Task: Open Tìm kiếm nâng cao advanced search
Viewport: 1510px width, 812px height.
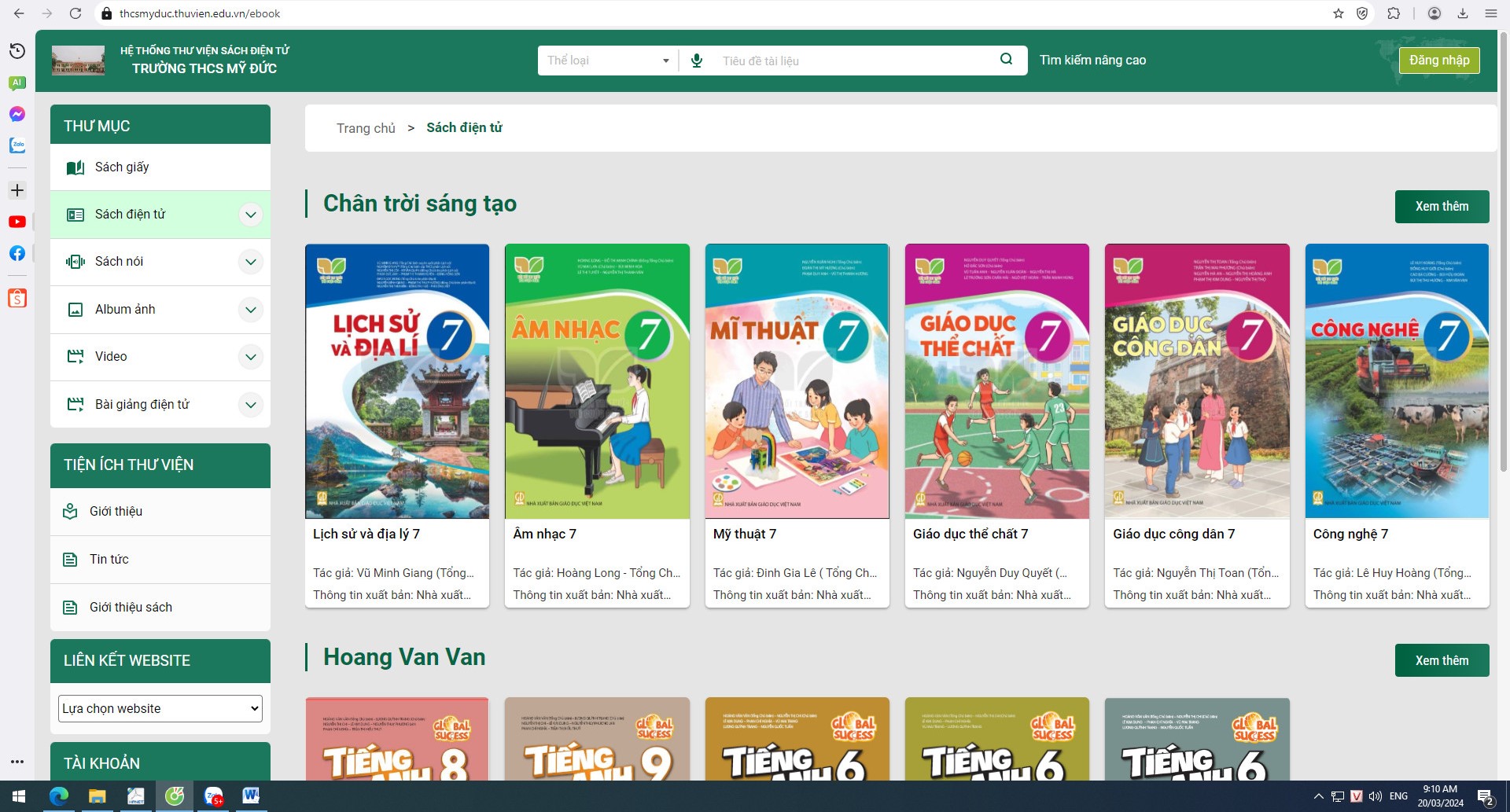Action: [x=1092, y=61]
